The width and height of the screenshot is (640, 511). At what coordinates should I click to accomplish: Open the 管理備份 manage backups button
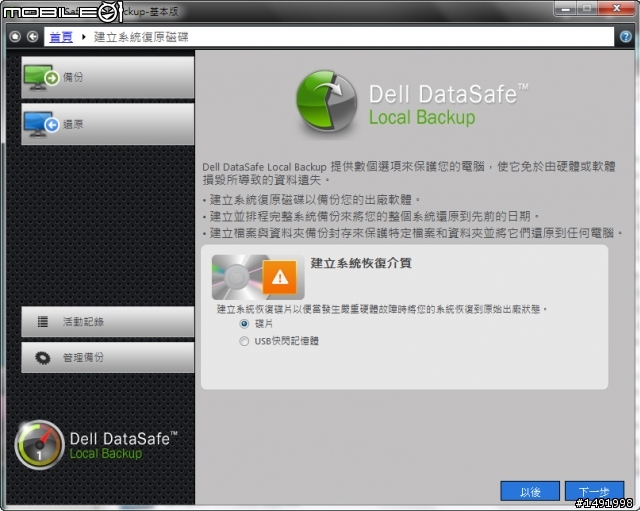(x=108, y=358)
